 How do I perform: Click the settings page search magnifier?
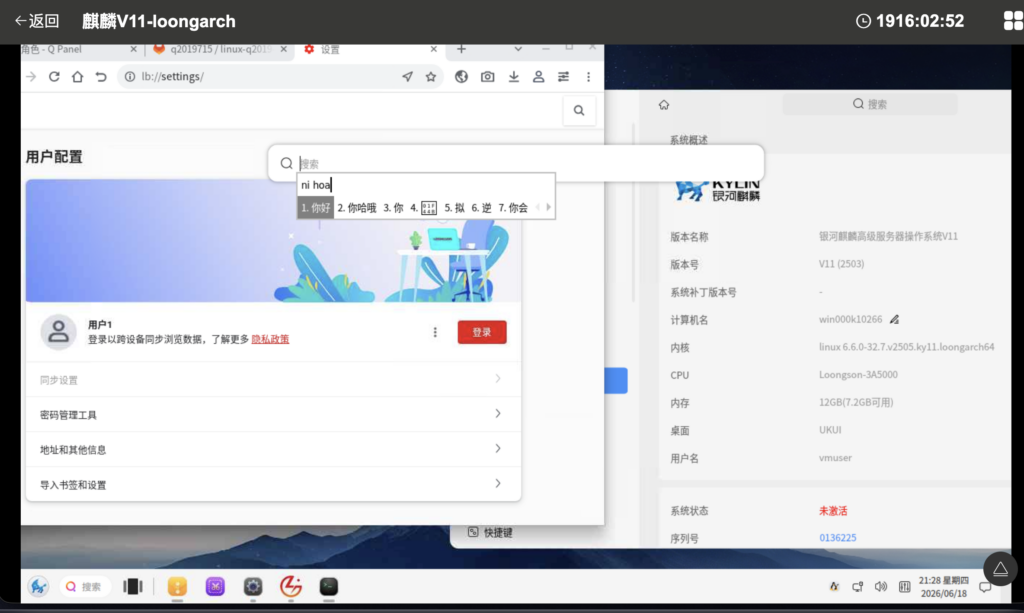(579, 110)
